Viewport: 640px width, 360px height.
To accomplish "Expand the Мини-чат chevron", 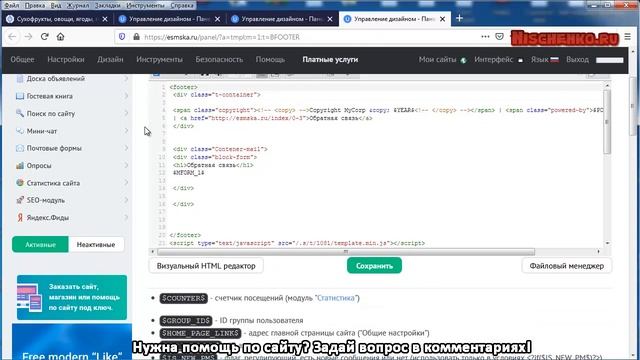I will click(126, 131).
